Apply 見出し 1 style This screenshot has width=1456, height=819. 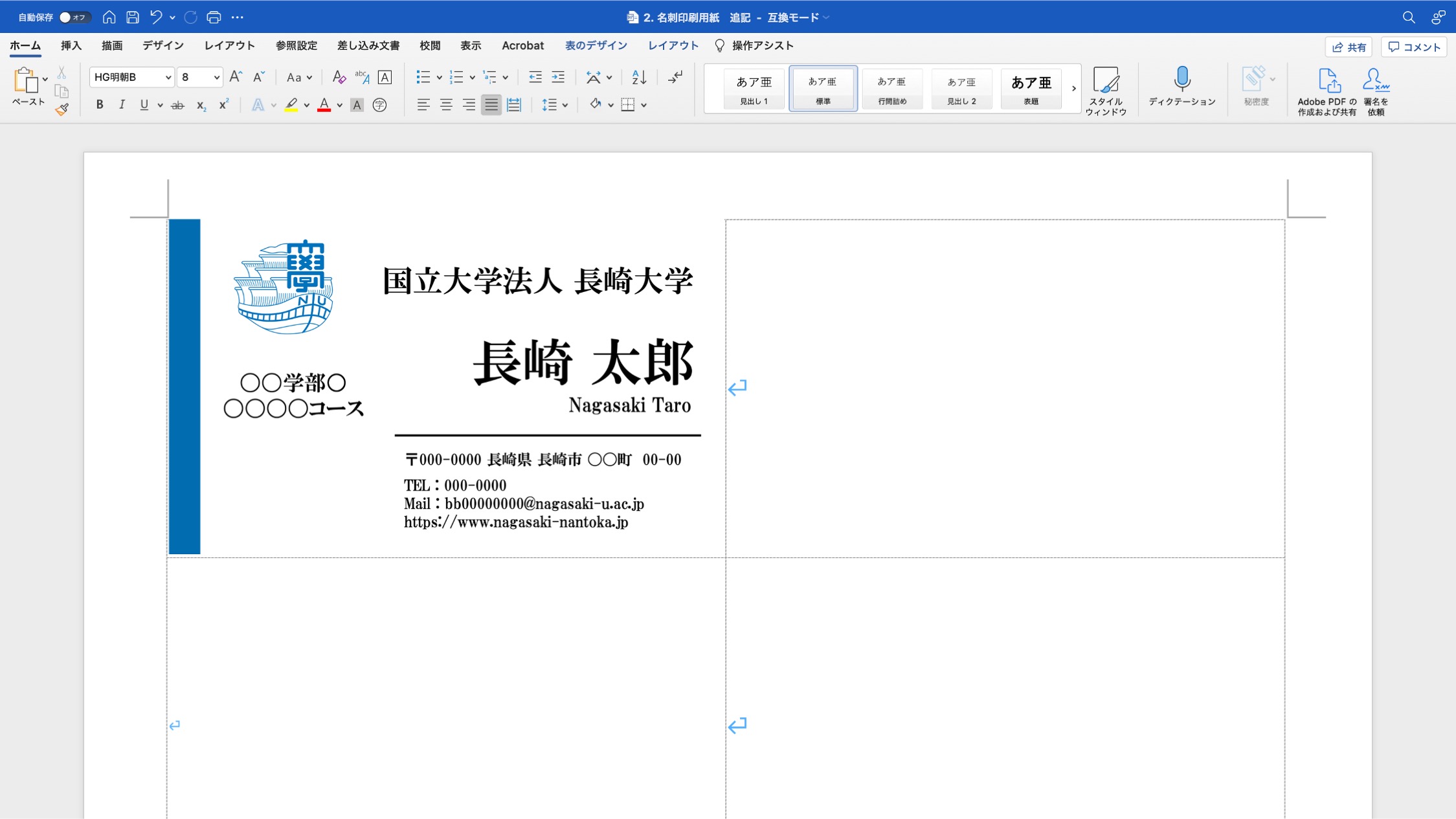click(754, 89)
